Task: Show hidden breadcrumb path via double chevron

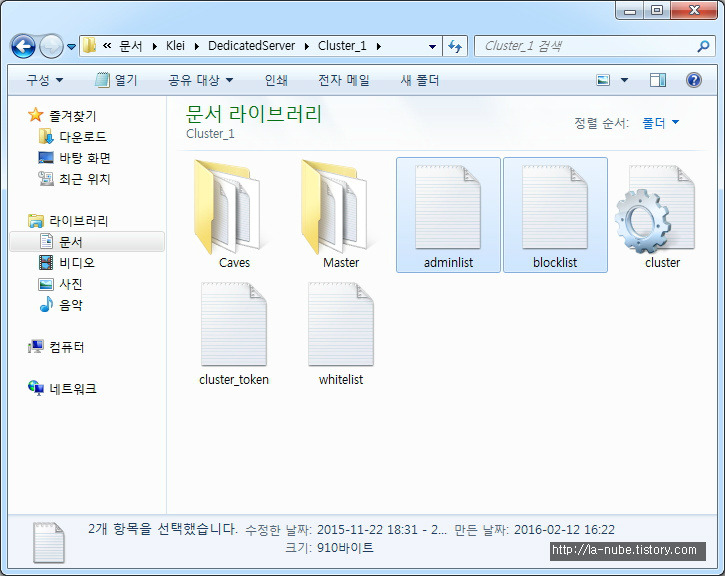Action: coord(107,45)
